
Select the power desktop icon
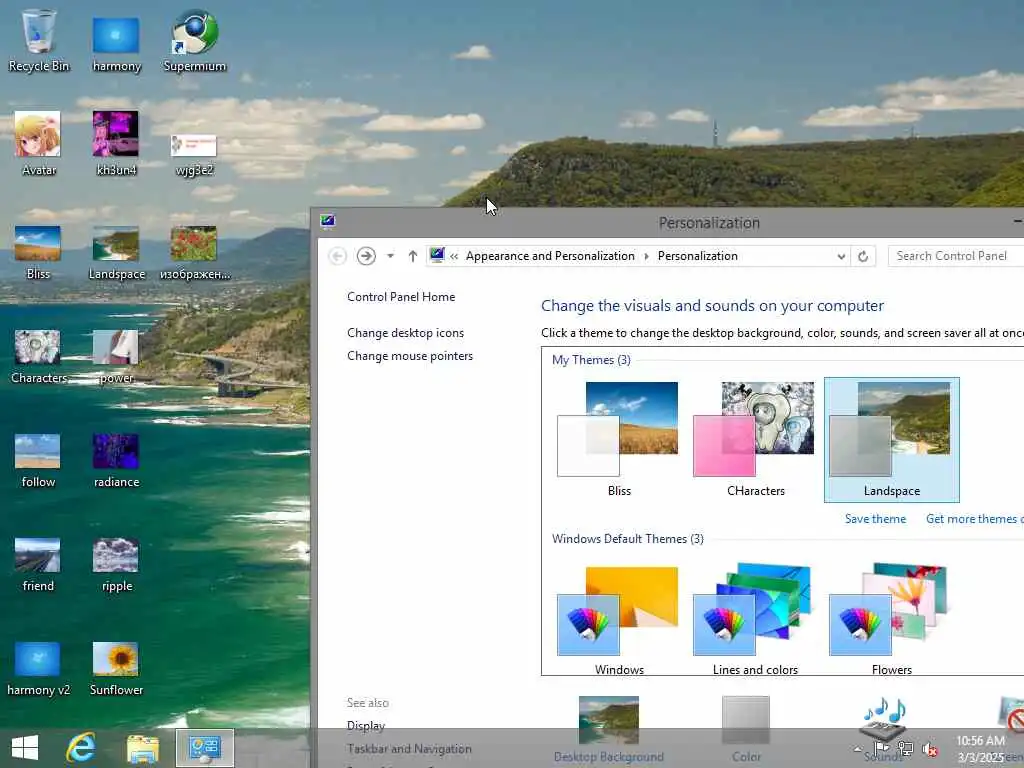point(116,357)
